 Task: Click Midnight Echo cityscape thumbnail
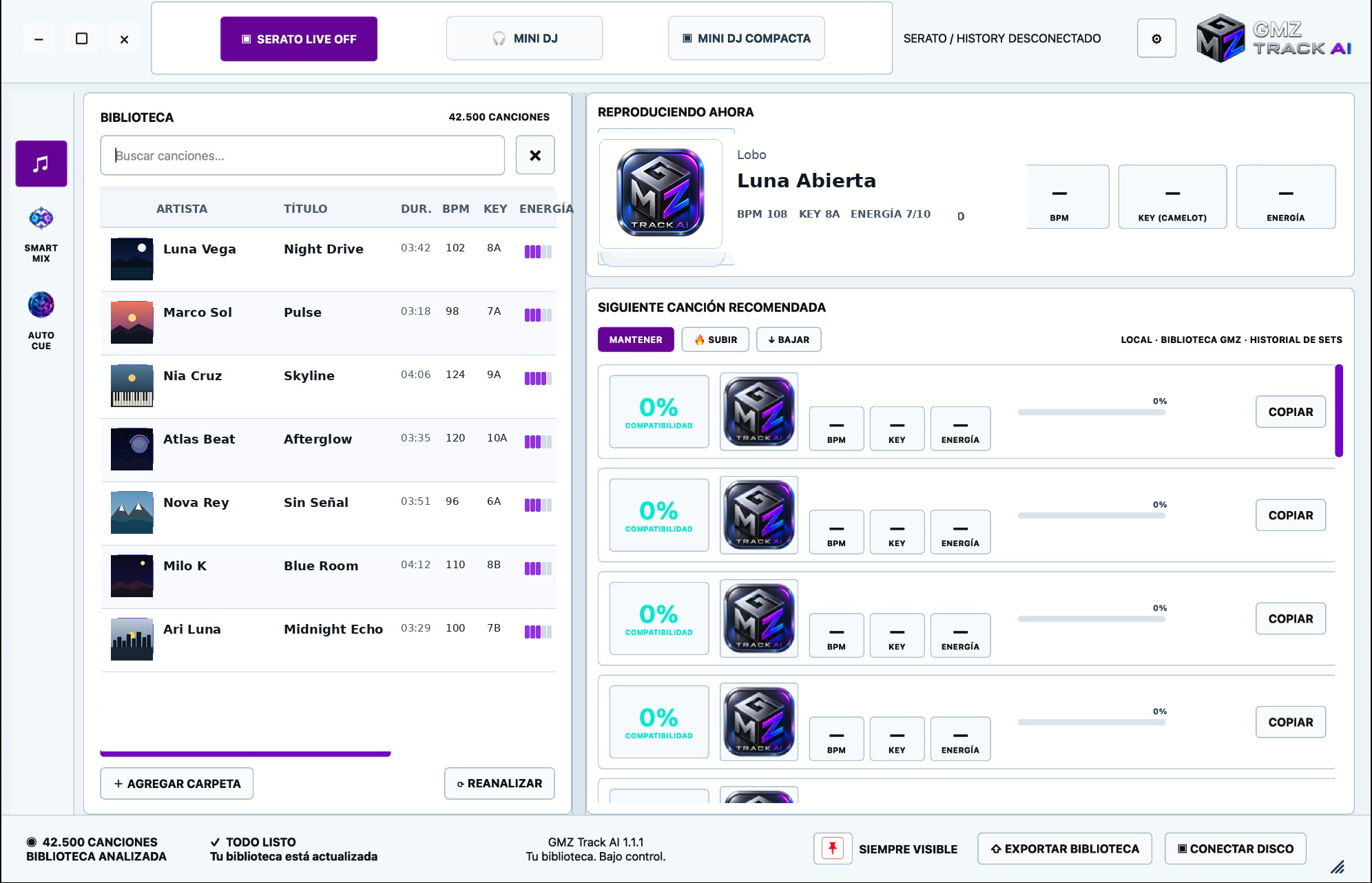132,639
